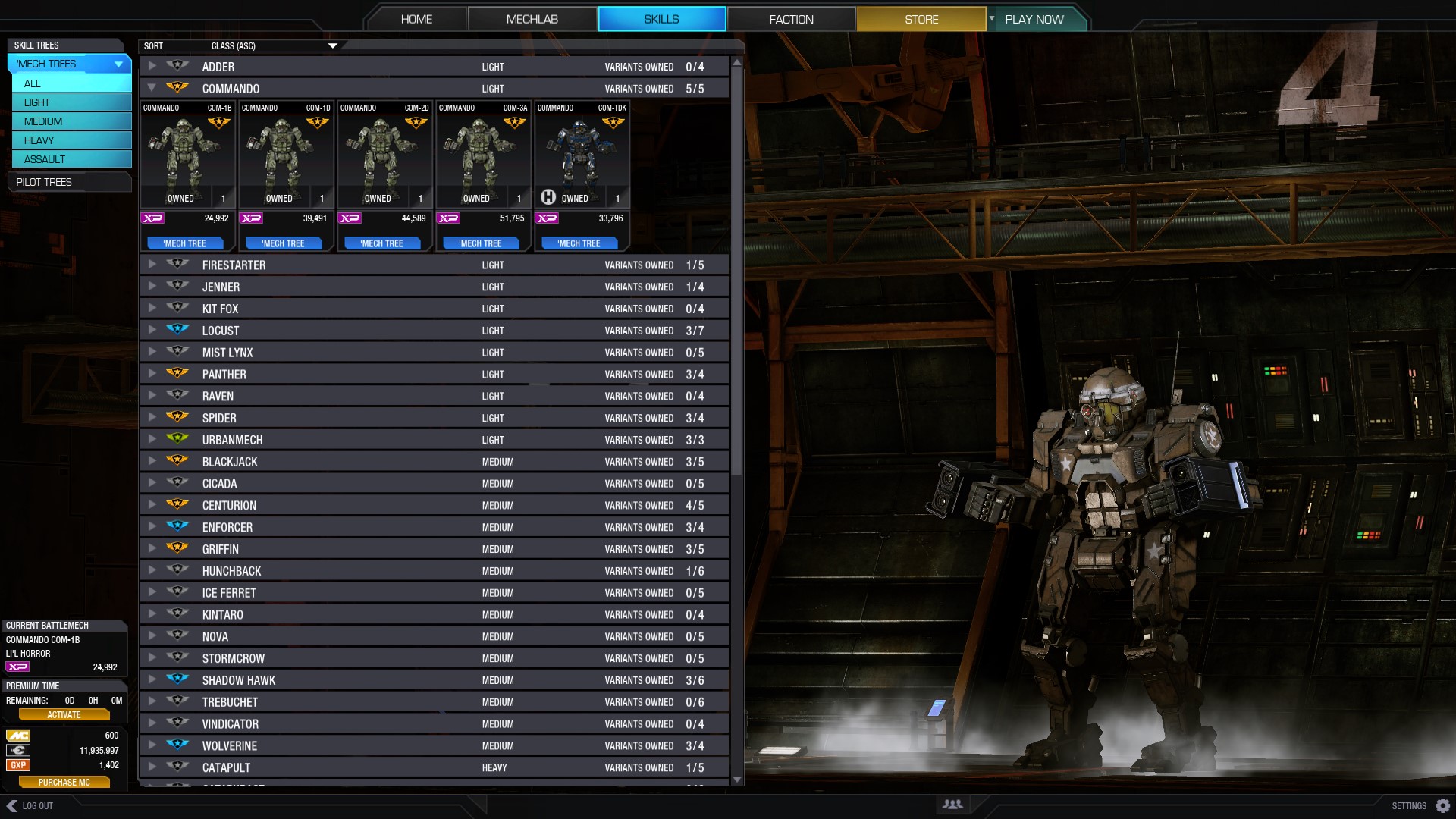Click the XP icon in Current Battlemech panel
1456x819 pixels.
click(17, 667)
